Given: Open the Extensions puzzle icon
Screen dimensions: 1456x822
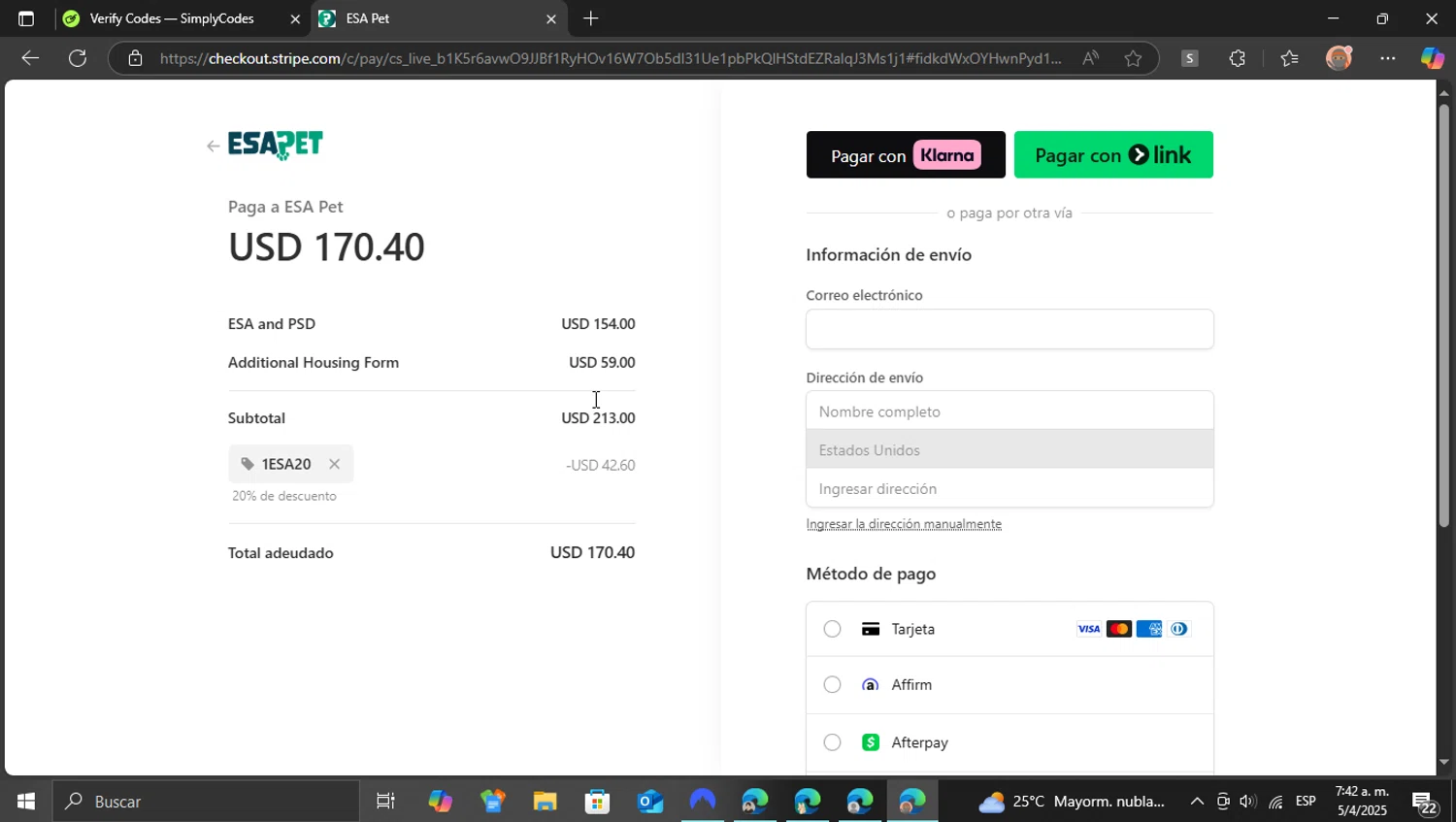Looking at the screenshot, I should [1237, 58].
